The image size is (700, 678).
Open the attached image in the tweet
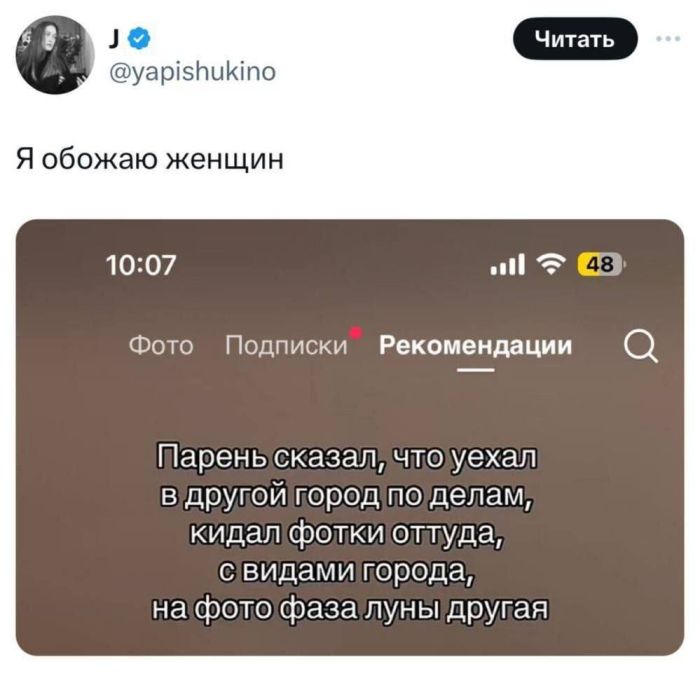tap(350, 437)
